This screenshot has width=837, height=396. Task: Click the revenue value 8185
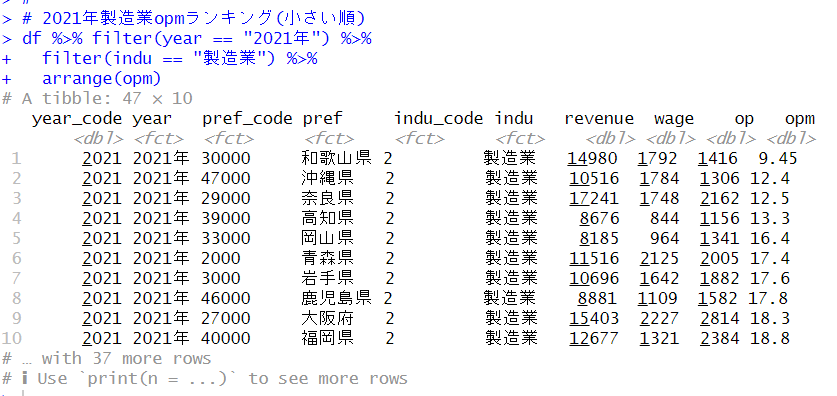(x=599, y=238)
